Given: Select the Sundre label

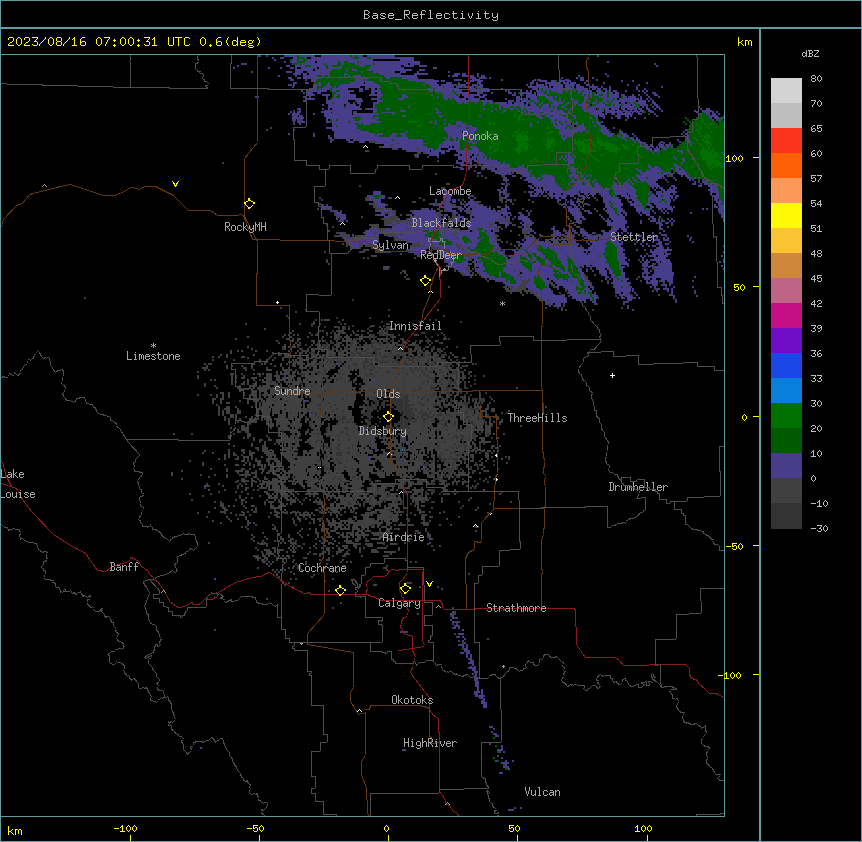Looking at the screenshot, I should click(x=292, y=391).
